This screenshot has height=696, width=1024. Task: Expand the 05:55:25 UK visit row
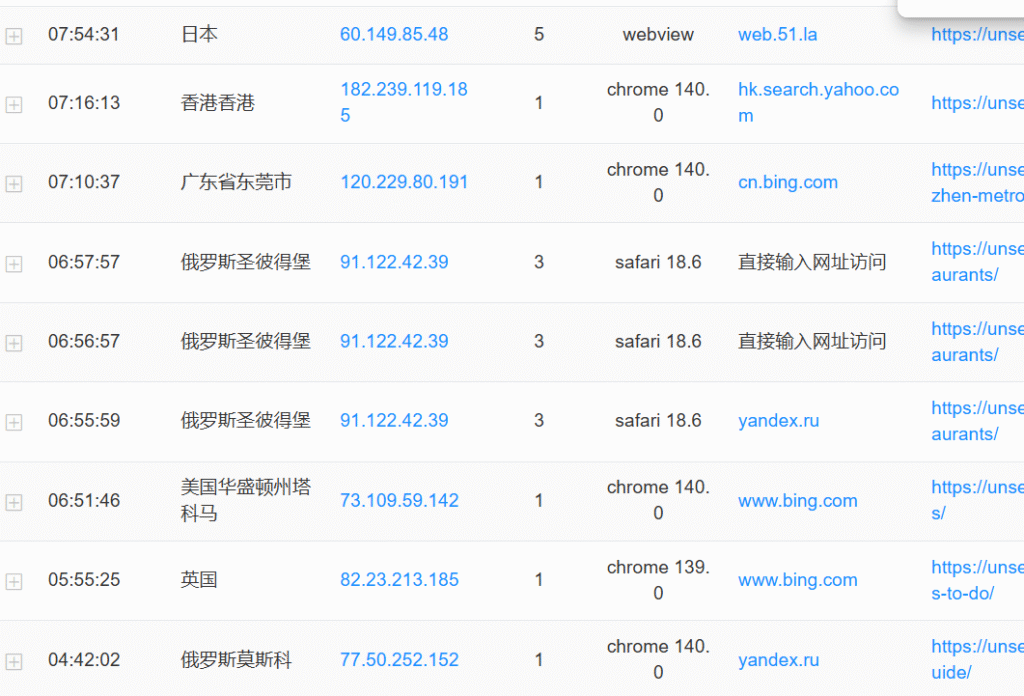pyautogui.click(x=14, y=581)
